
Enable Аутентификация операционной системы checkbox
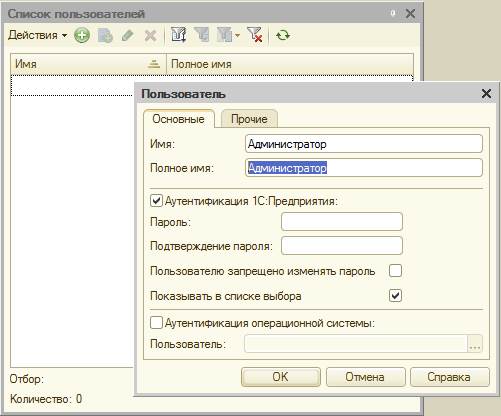pos(156,323)
